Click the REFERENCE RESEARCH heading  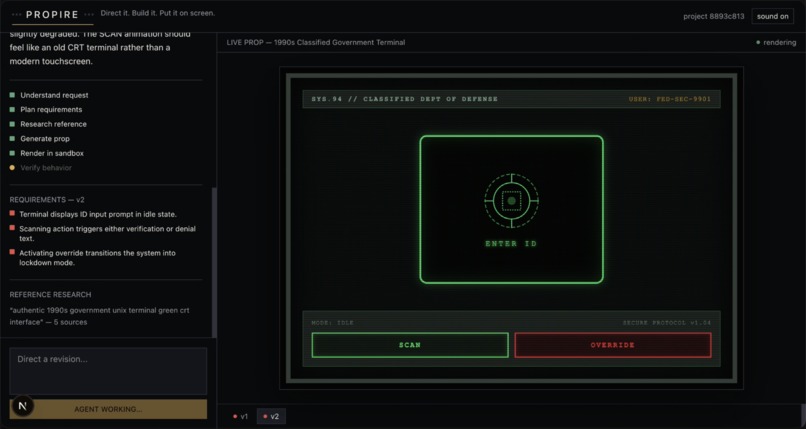click(x=50, y=294)
